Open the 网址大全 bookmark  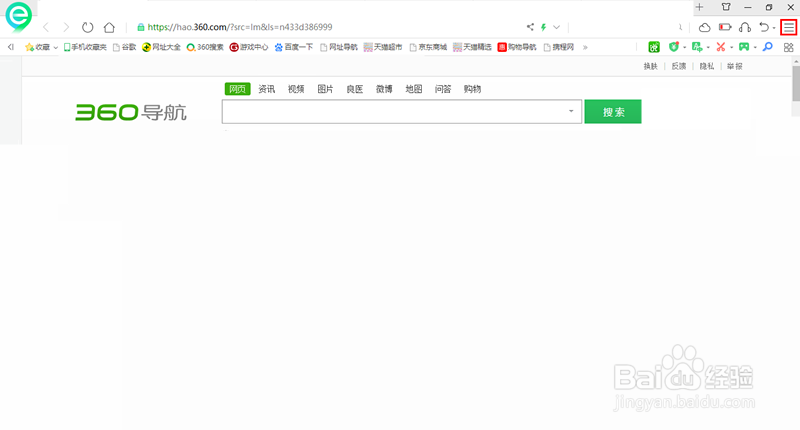click(x=161, y=47)
